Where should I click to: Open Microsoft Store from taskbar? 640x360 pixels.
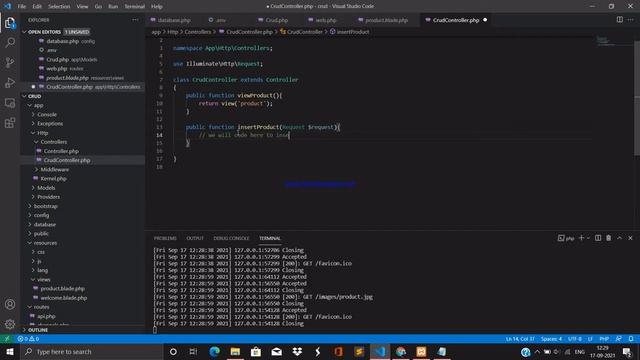(256, 351)
